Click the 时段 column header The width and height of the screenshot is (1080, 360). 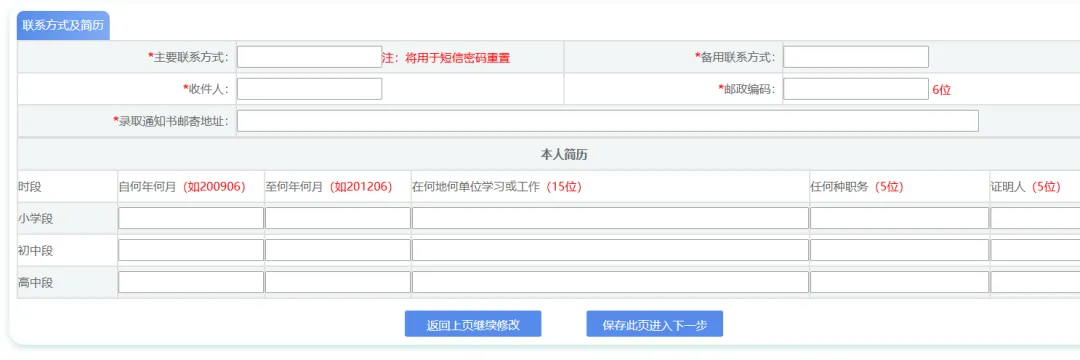pos(30,187)
